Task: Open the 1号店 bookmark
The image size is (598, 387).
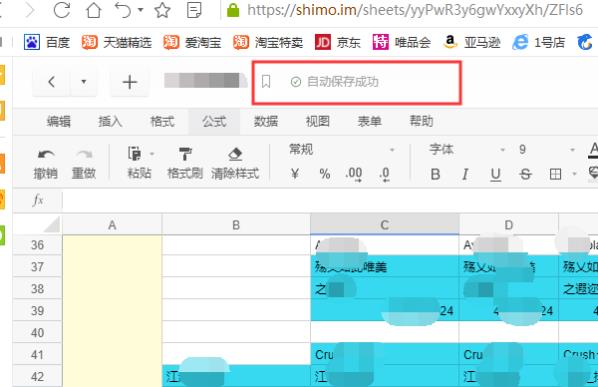Action: [539, 42]
